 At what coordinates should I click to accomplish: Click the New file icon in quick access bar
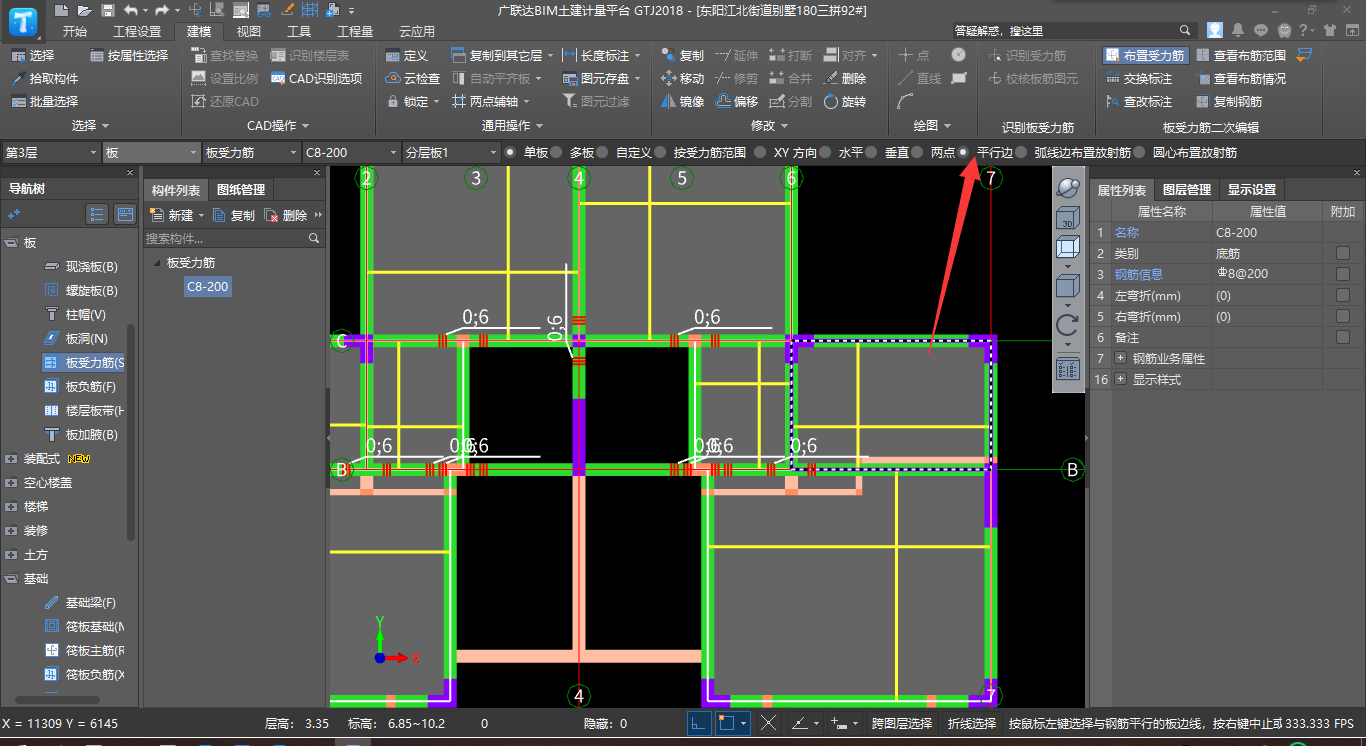[x=62, y=10]
